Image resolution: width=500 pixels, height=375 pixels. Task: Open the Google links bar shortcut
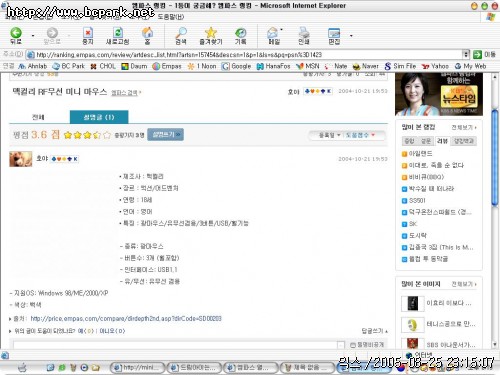237,66
